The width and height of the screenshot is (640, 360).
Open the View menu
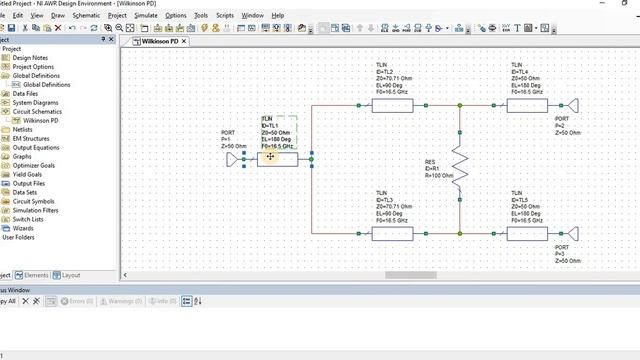coord(37,16)
